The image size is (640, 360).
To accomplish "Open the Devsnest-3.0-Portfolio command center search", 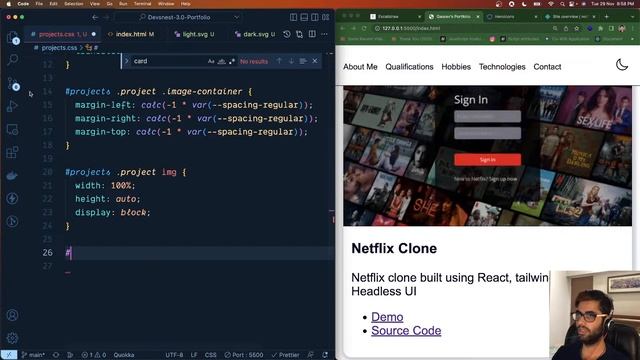I will click(x=178, y=17).
